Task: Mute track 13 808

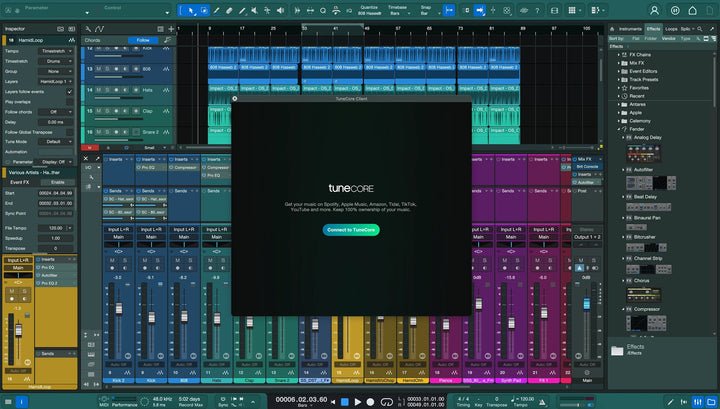Action: point(98,69)
